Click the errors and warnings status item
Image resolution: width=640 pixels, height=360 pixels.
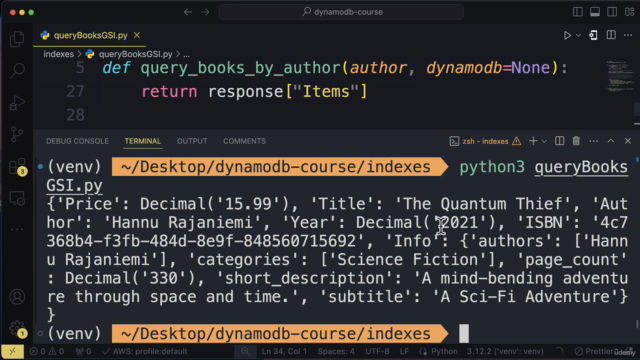[x=47, y=351]
